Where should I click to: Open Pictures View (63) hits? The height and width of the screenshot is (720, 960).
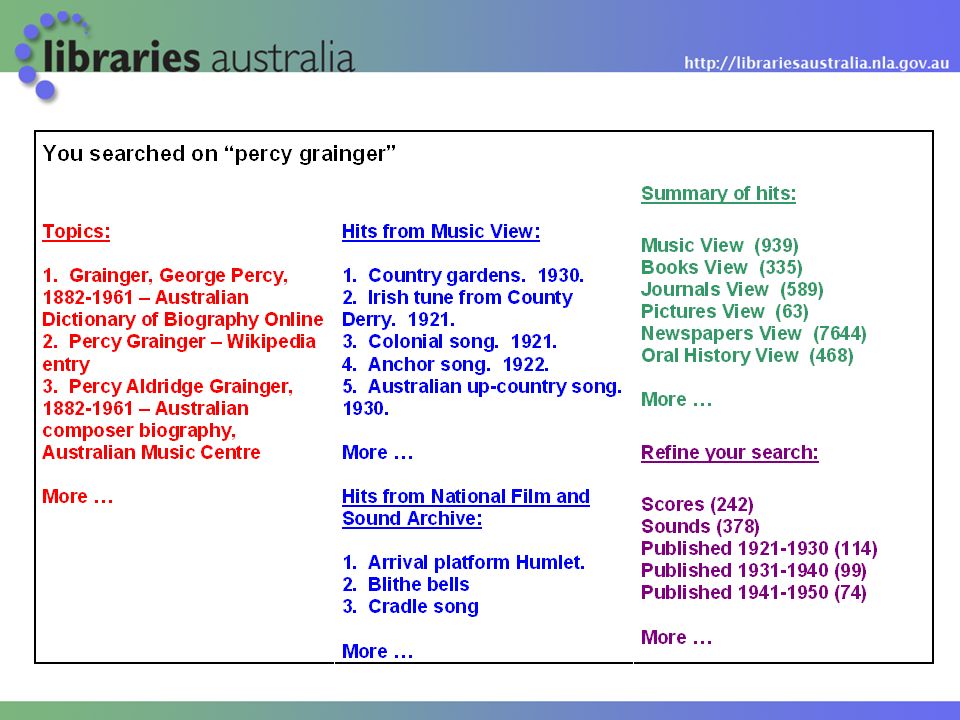click(724, 312)
